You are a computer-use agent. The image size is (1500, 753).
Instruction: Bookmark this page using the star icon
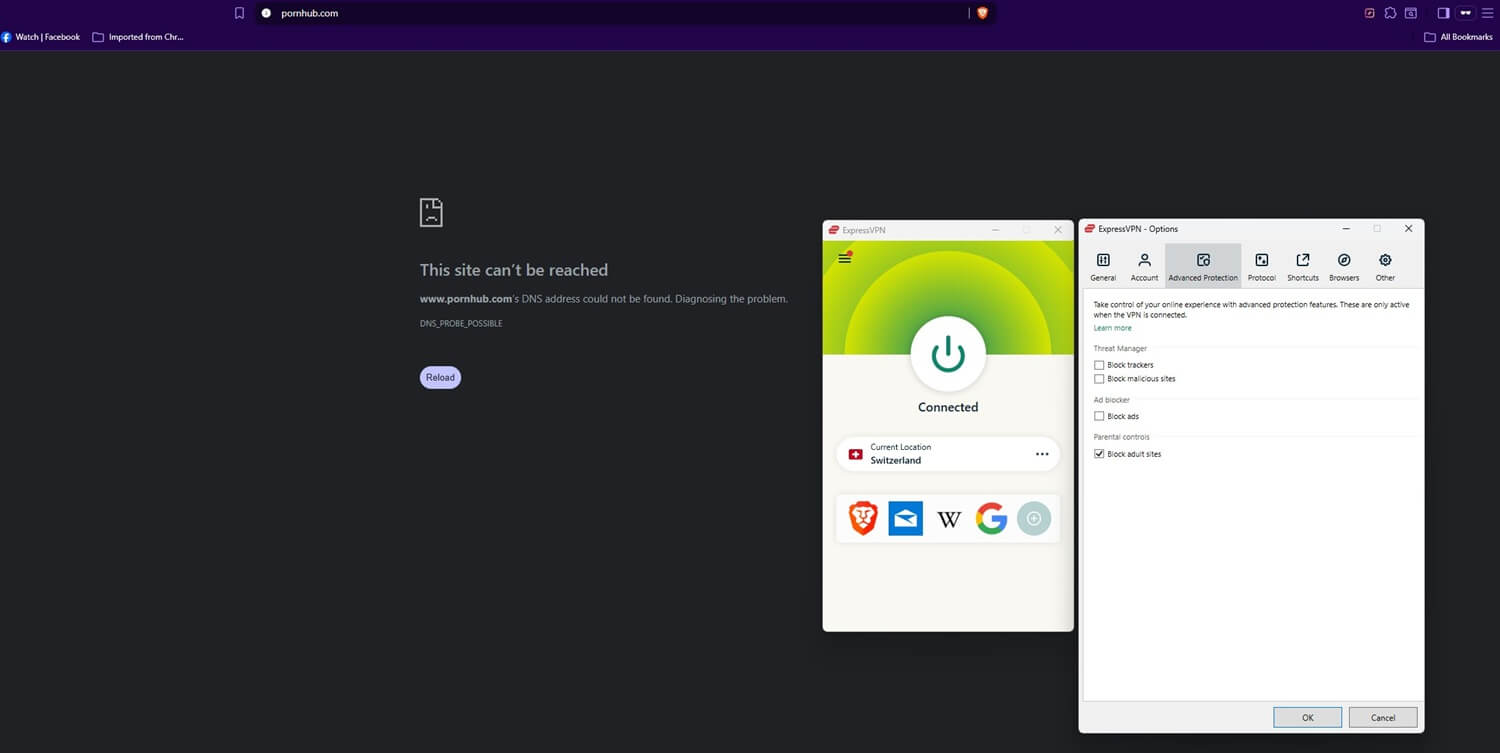coord(239,13)
